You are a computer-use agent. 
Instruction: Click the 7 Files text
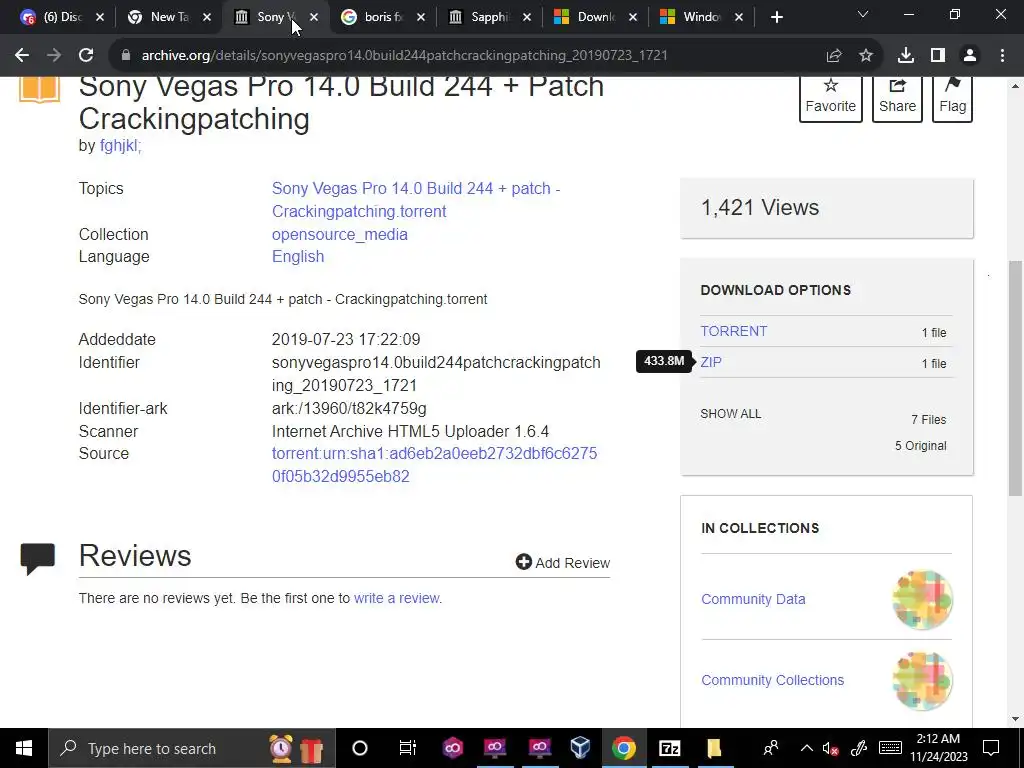click(x=929, y=420)
